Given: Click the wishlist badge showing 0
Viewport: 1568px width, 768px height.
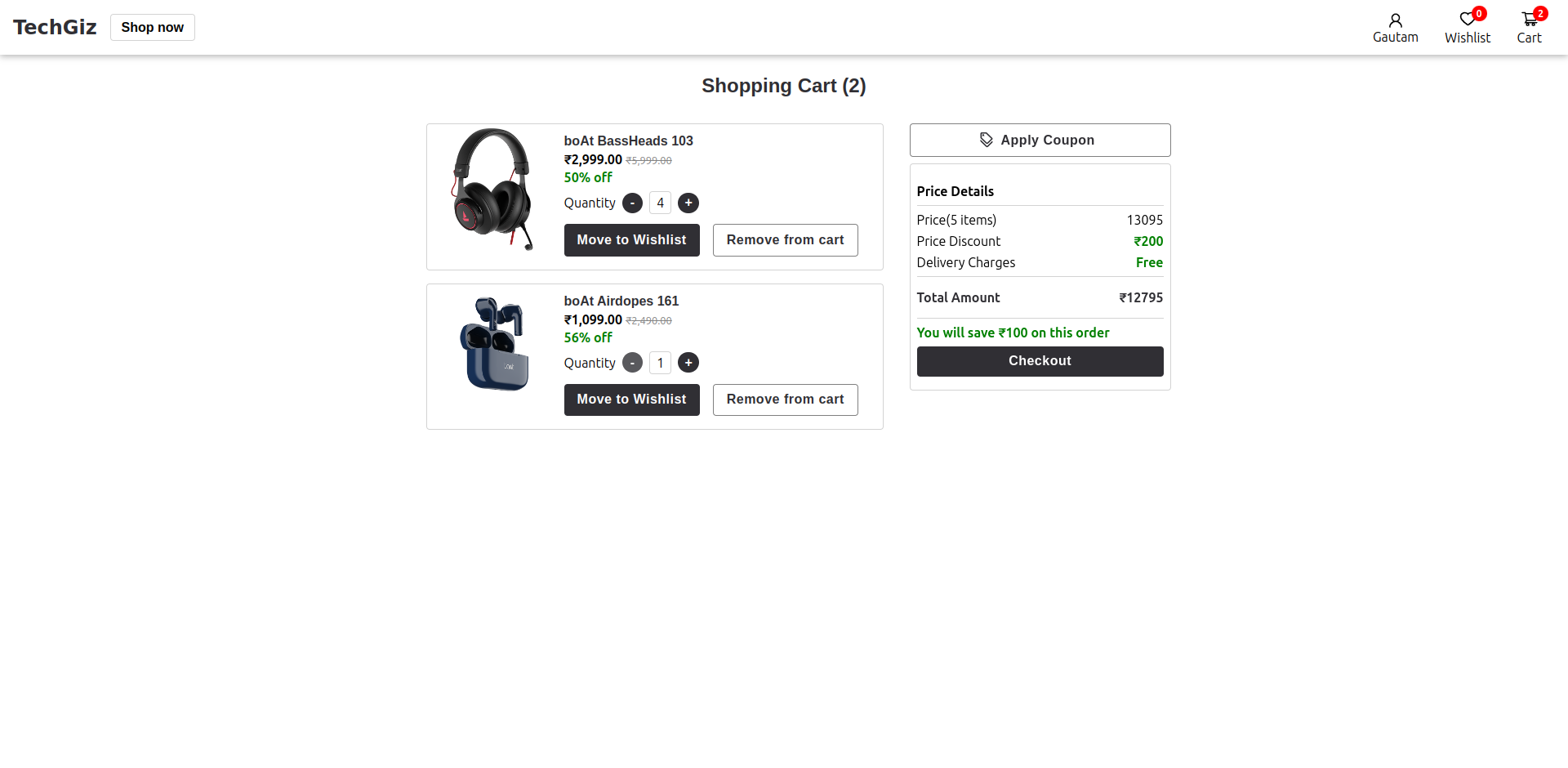Looking at the screenshot, I should [1479, 13].
